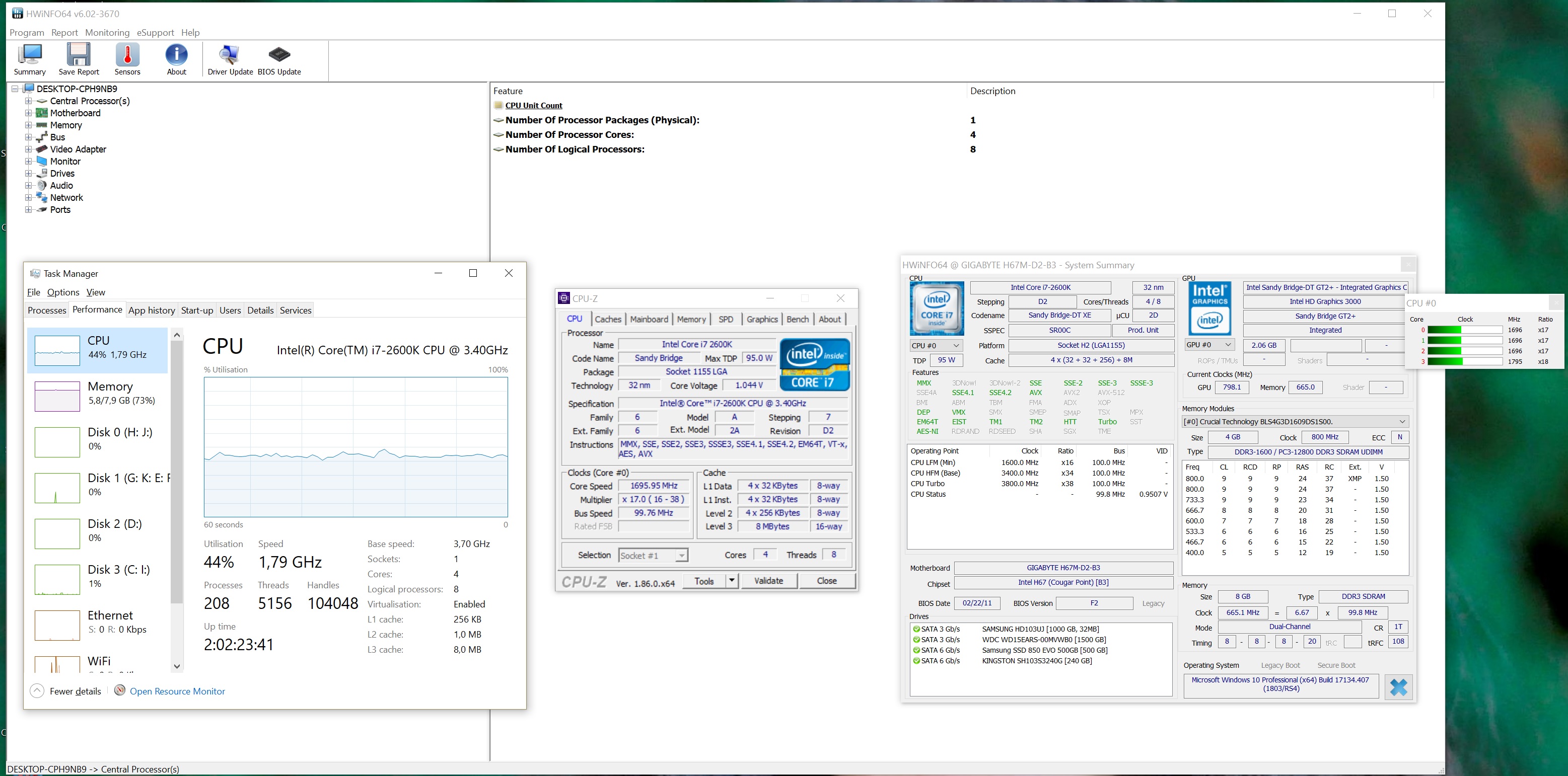Viewport: 1568px width, 776px height.
Task: Collapse the DESKTOP-CPH9NB9 root node
Action: click(15, 89)
